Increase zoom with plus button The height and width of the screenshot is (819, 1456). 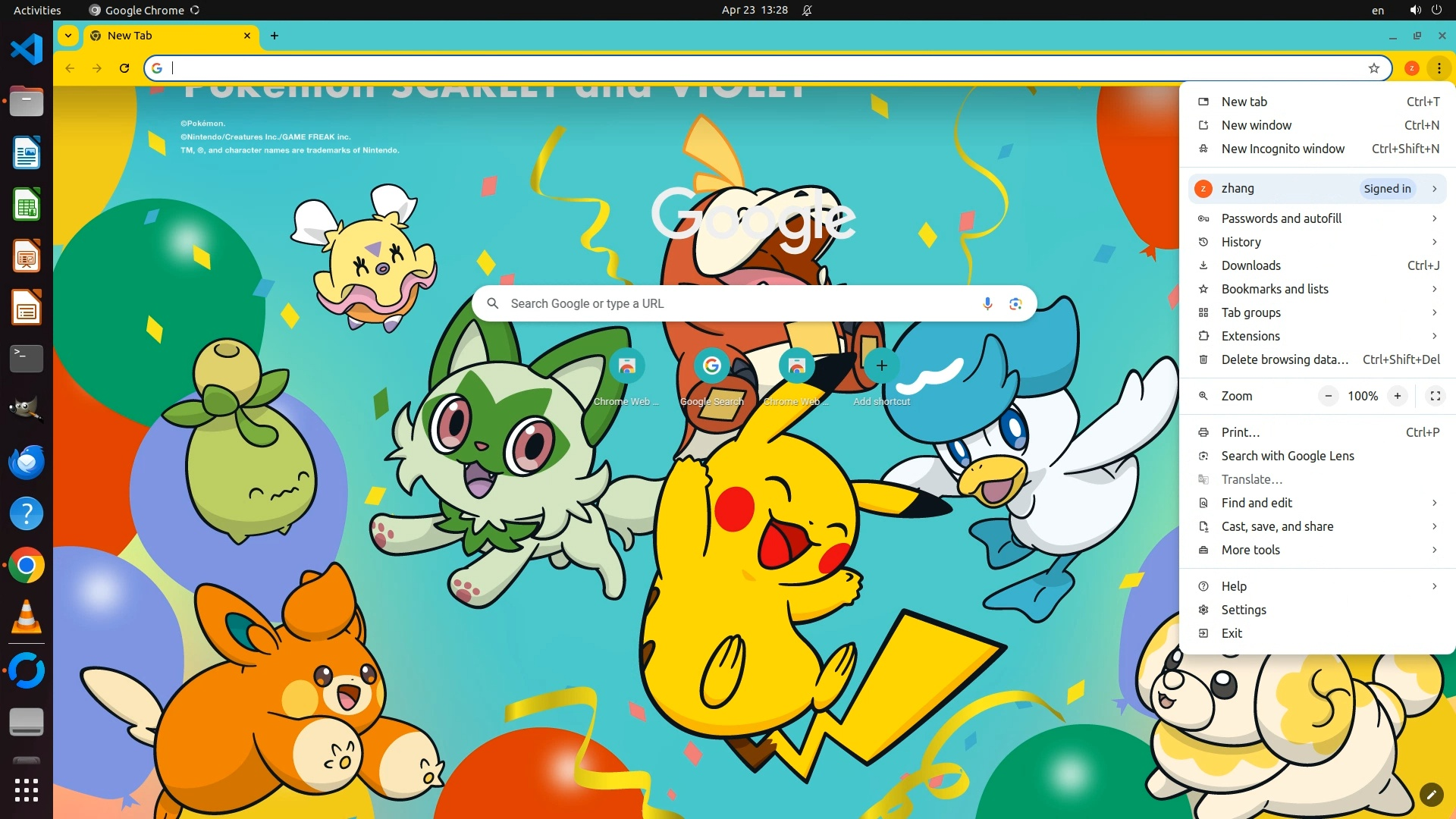[x=1397, y=396]
